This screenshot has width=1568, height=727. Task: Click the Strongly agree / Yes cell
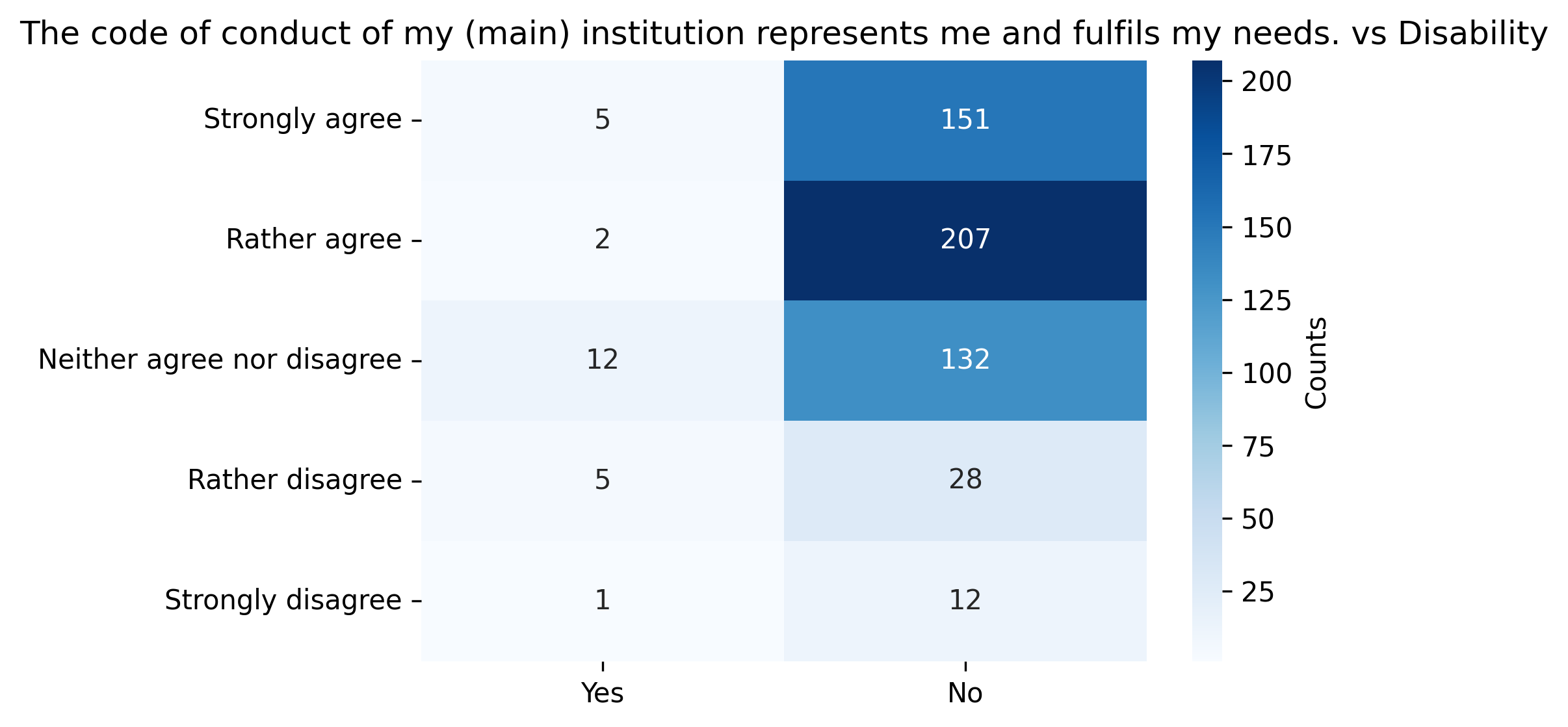pos(602,120)
